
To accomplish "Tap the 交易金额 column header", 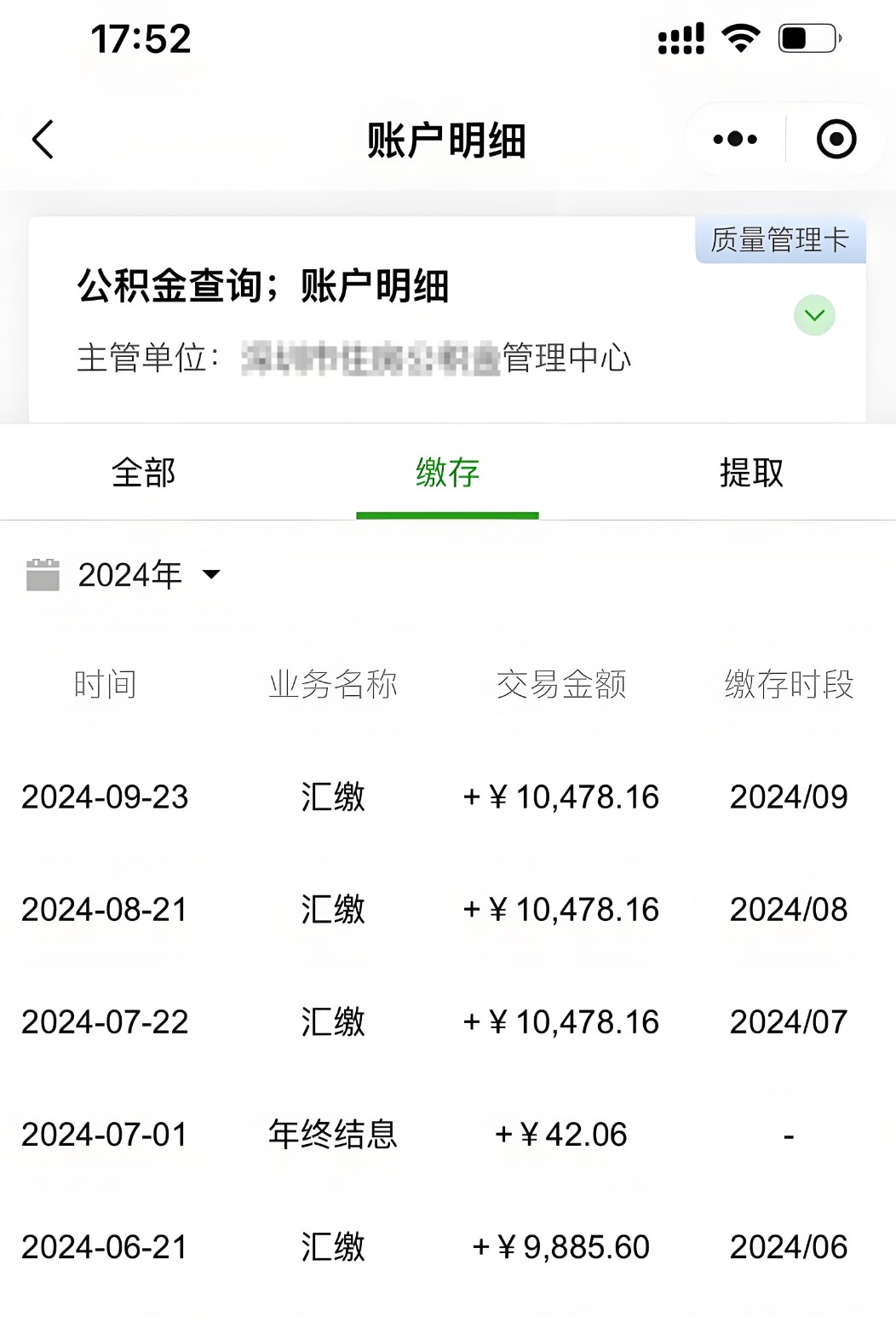I will pyautogui.click(x=561, y=684).
